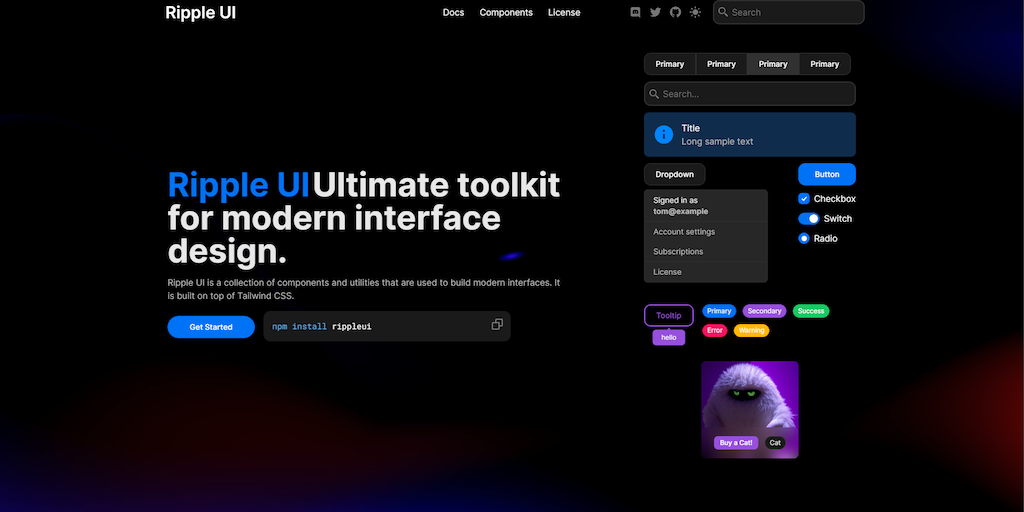Image resolution: width=1024 pixels, height=512 pixels.
Task: Click the magnifier icon in header search
Action: coord(723,12)
